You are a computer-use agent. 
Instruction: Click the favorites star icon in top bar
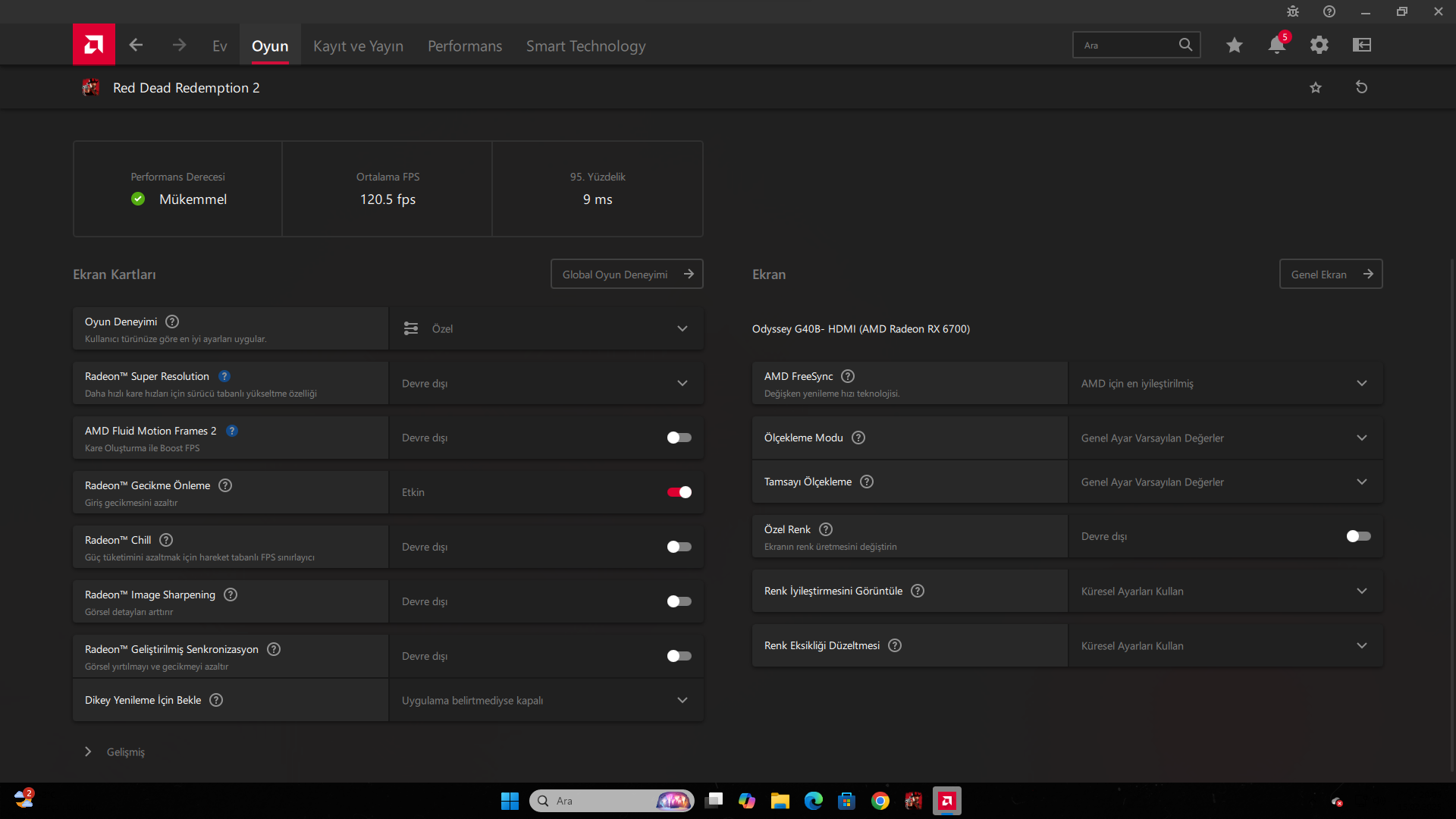[x=1235, y=45]
